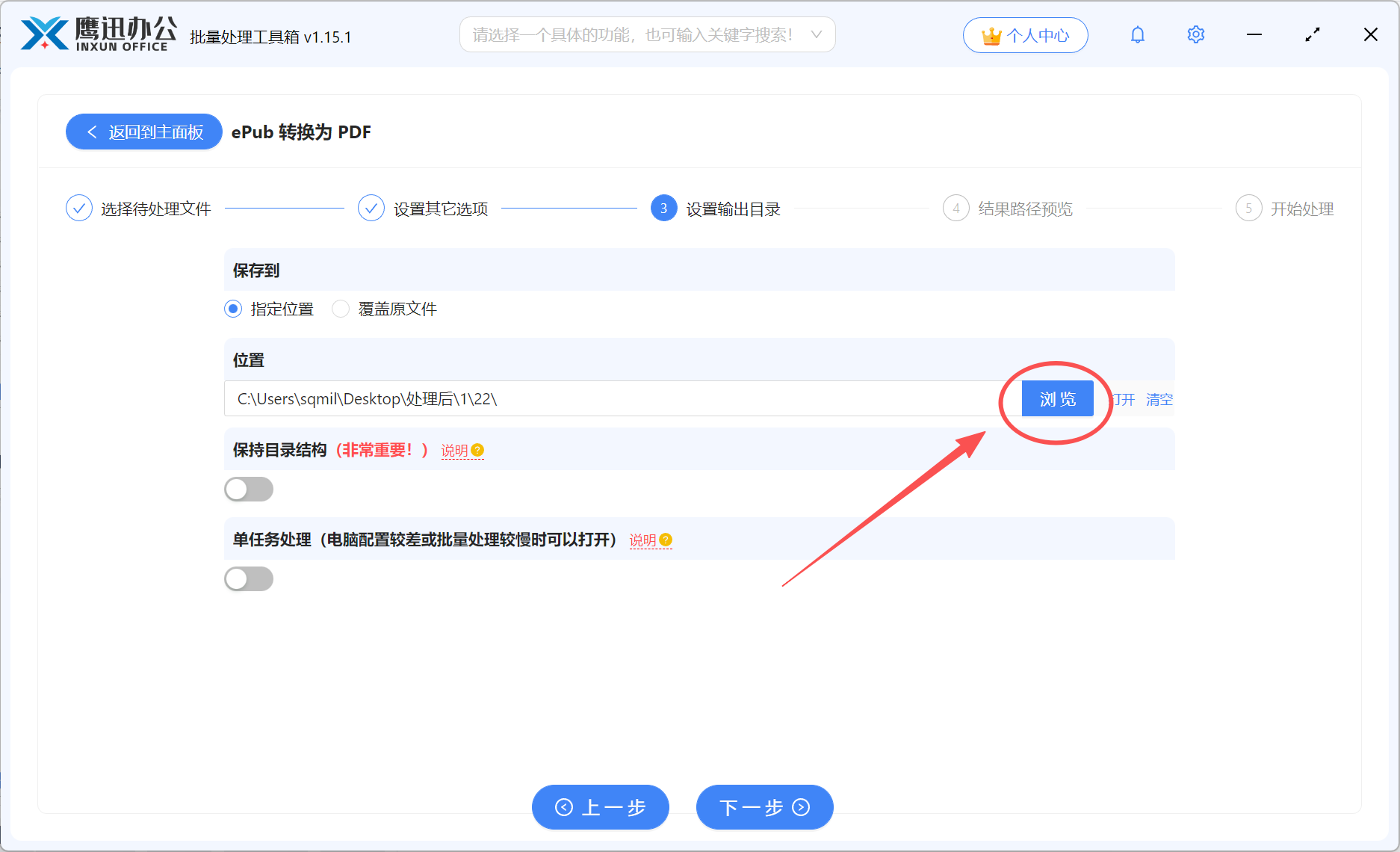Go to step 结果路径预览
The width and height of the screenshot is (1400, 852).
[x=1026, y=209]
